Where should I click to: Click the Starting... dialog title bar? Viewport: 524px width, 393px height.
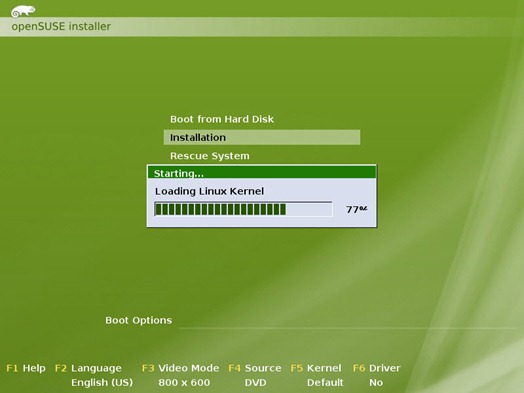click(x=262, y=172)
